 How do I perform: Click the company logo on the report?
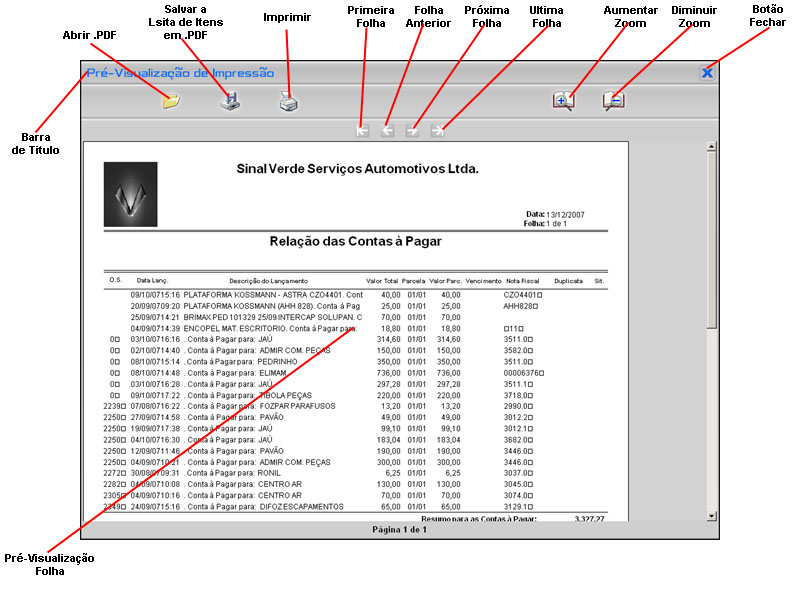[130, 193]
